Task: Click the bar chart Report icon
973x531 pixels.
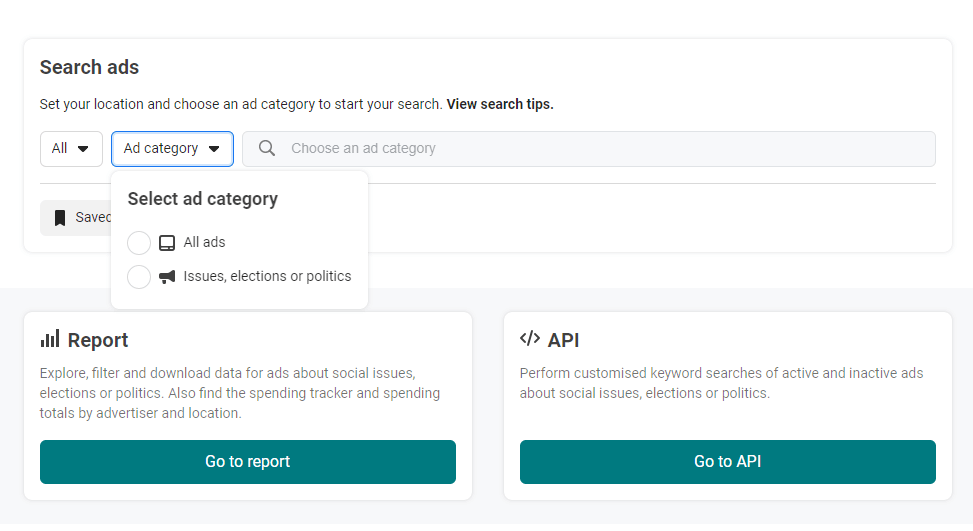Action: [50, 339]
